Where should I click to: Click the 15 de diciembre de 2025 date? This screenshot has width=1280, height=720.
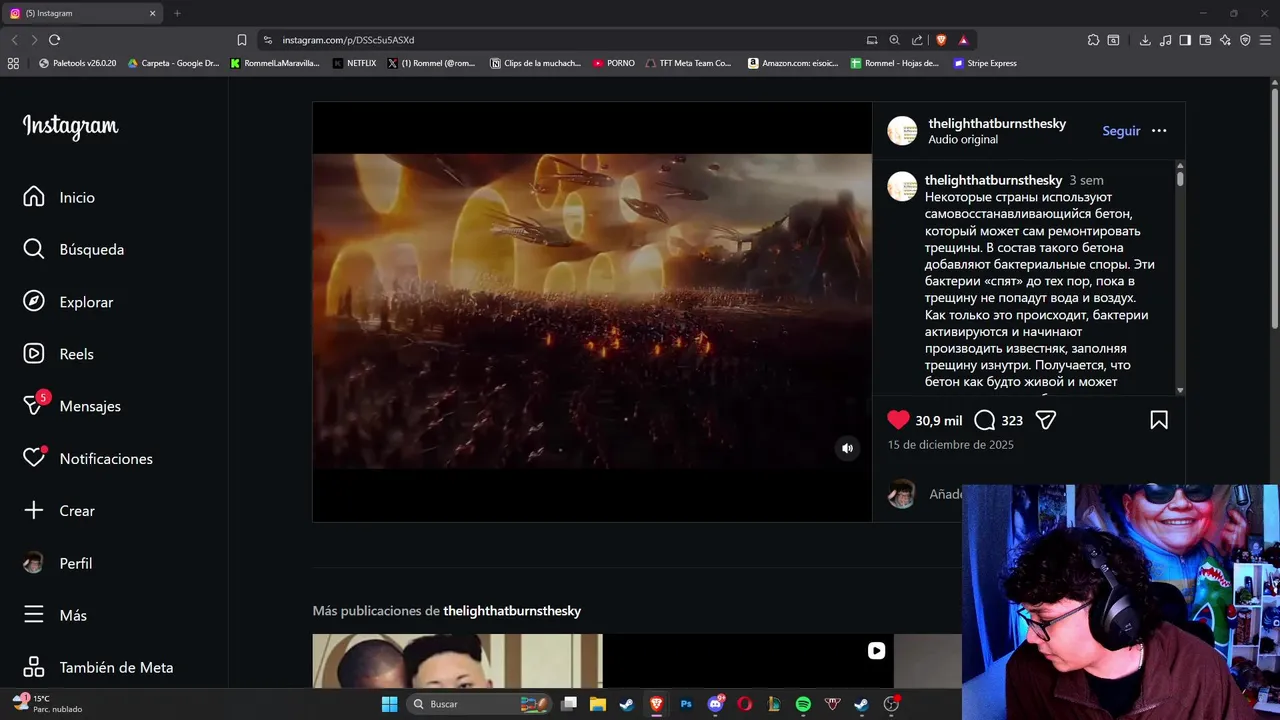click(x=951, y=444)
